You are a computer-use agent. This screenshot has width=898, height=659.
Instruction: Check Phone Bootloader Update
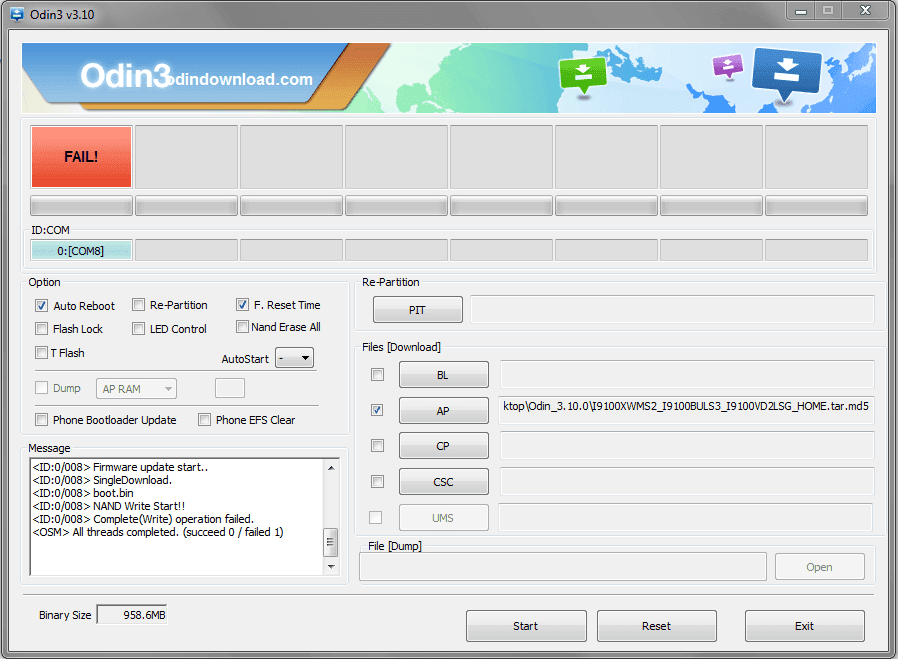41,420
